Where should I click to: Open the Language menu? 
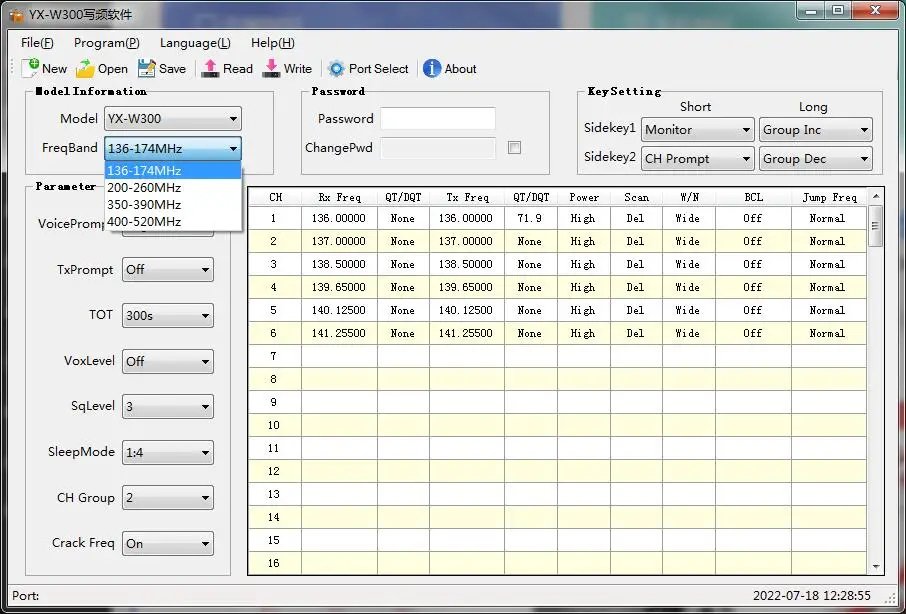195,43
